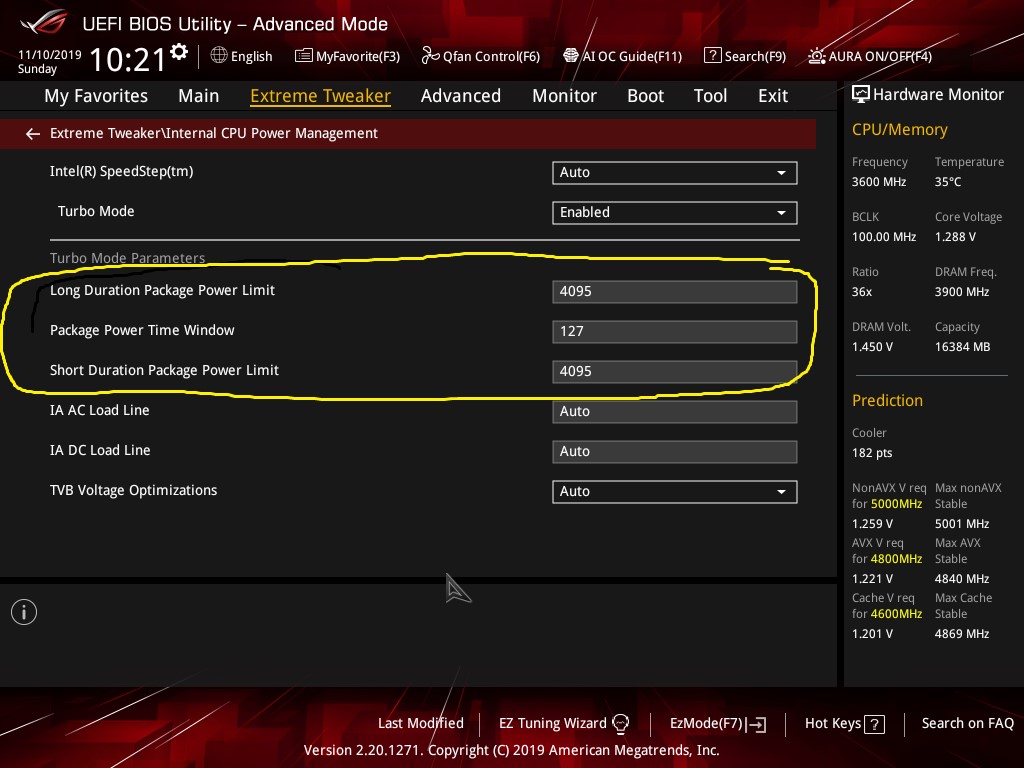Open AI OC Guide(F11)

click(x=622, y=56)
